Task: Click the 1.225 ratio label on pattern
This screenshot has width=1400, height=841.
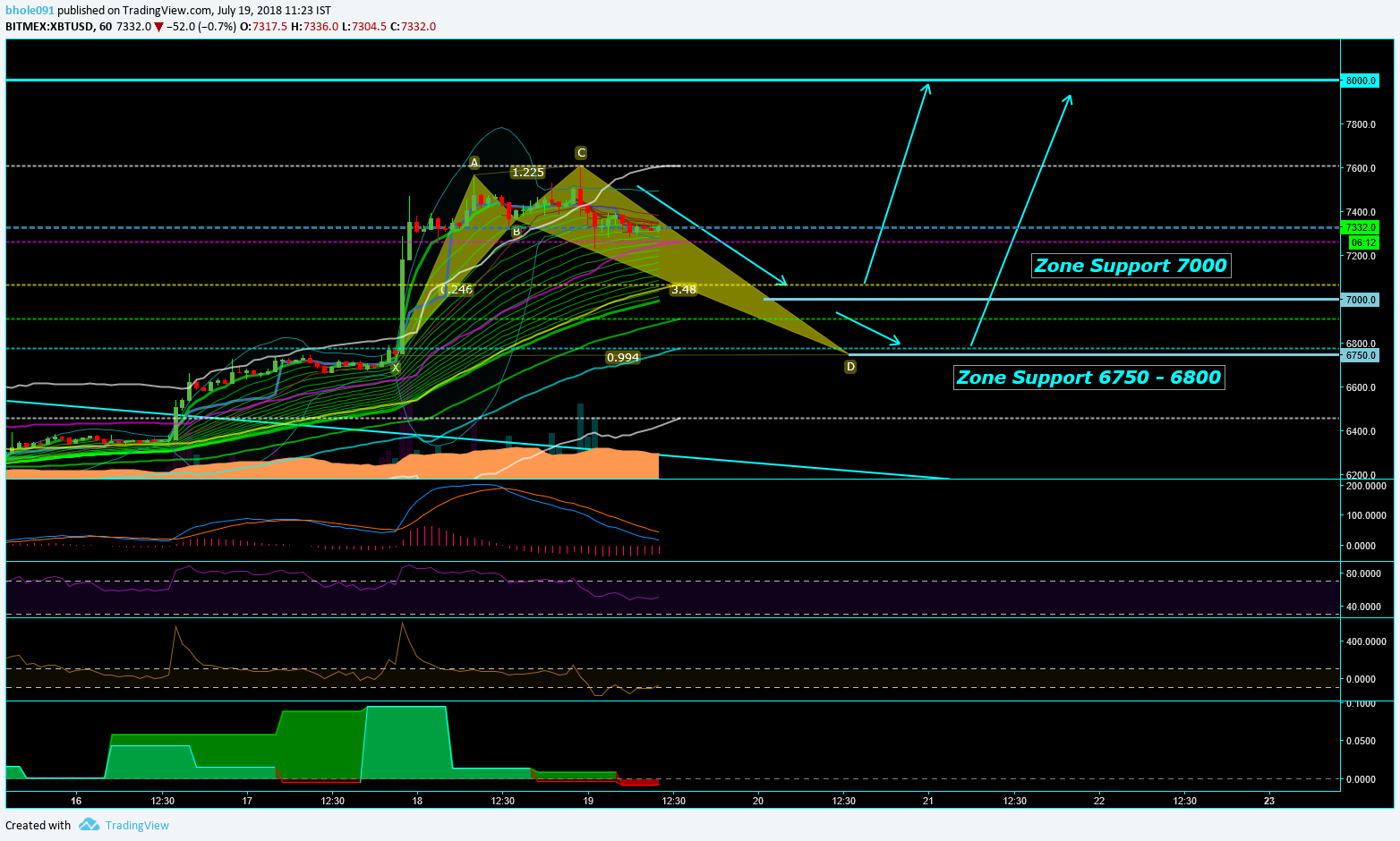Action: point(528,172)
